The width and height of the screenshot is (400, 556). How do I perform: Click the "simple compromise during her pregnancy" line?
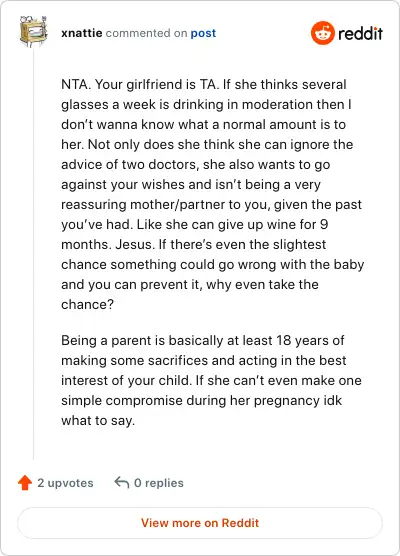click(x=201, y=401)
